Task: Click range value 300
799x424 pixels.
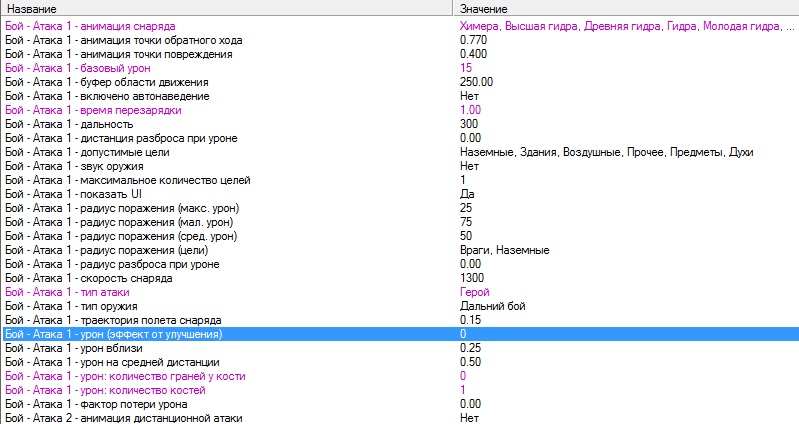Action: (469, 124)
